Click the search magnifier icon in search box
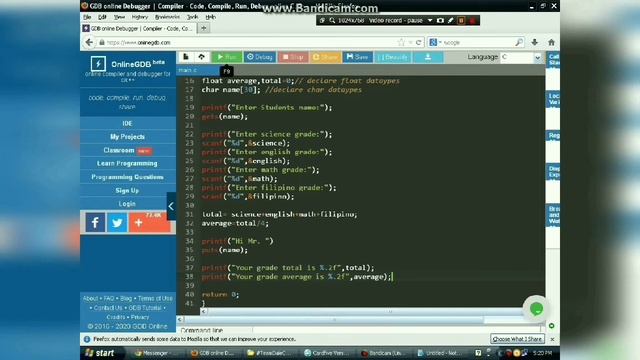 pyautogui.click(x=519, y=42)
